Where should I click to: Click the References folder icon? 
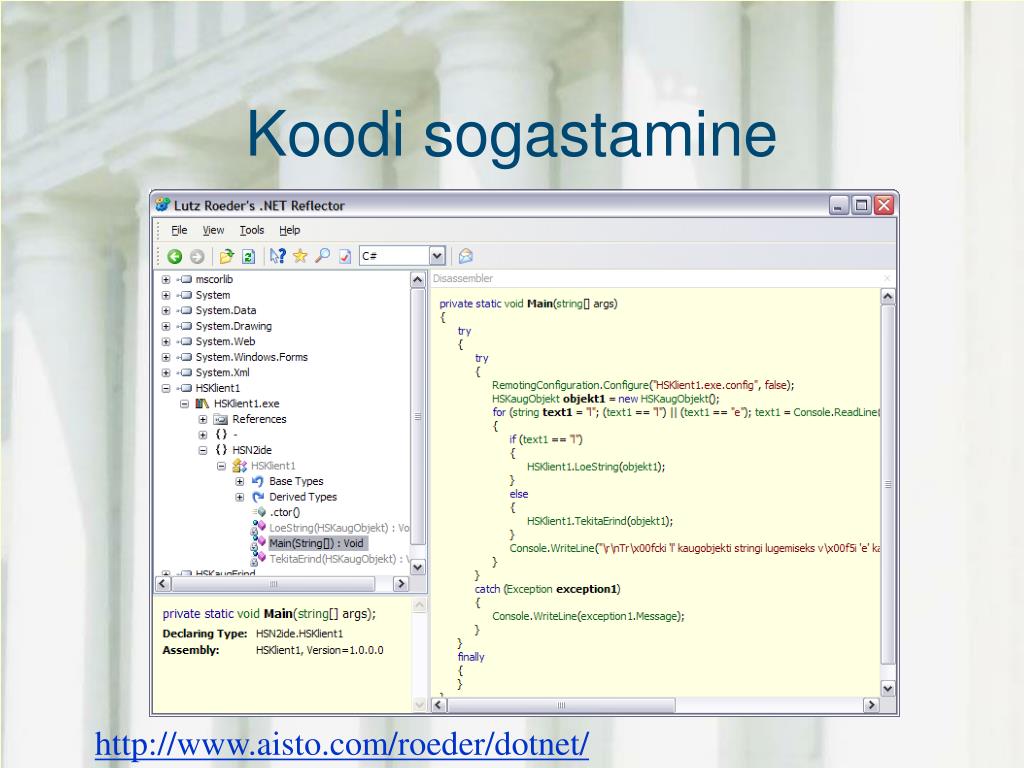click(x=221, y=419)
